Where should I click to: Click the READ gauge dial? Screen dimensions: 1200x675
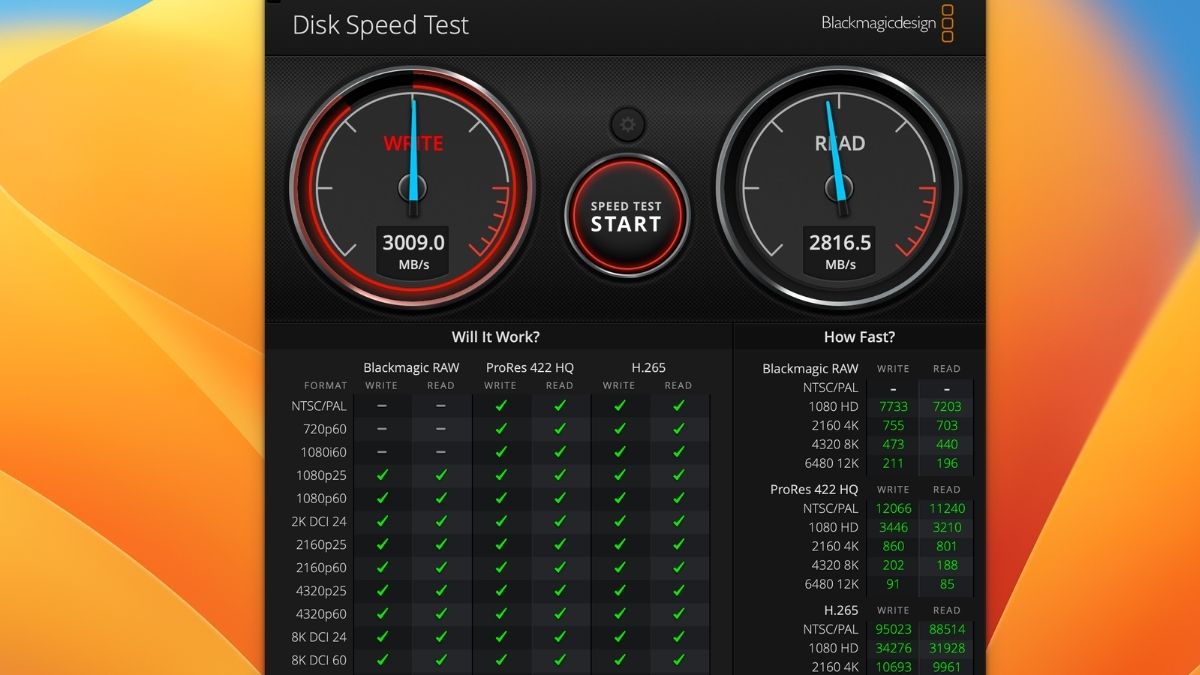pos(841,189)
